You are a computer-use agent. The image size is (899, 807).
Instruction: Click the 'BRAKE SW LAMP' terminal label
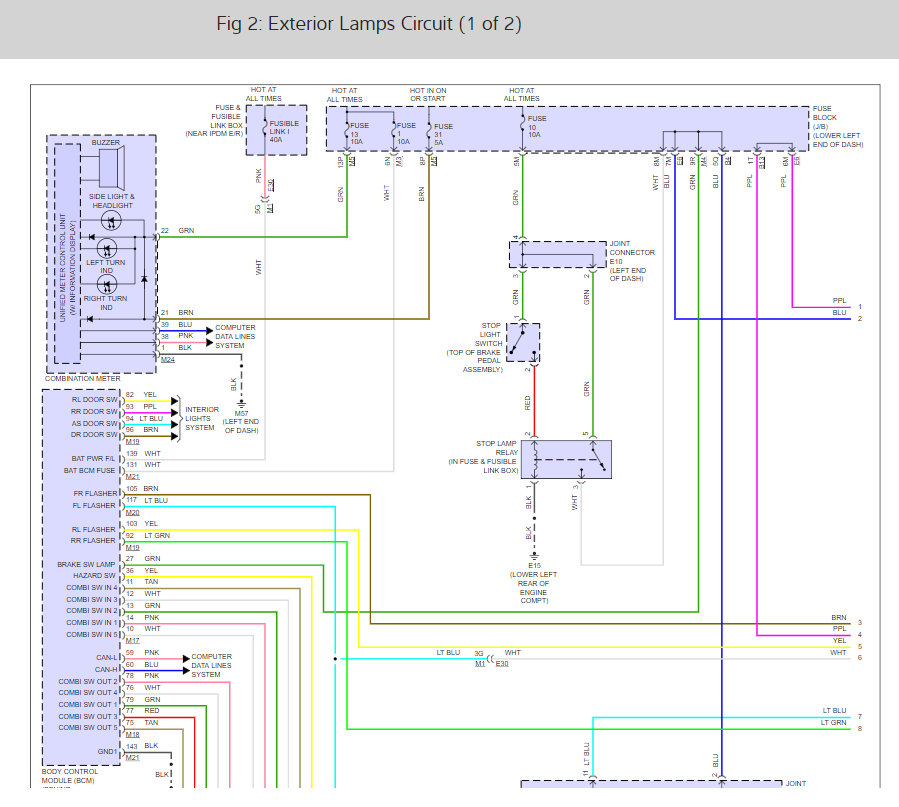[x=86, y=565]
